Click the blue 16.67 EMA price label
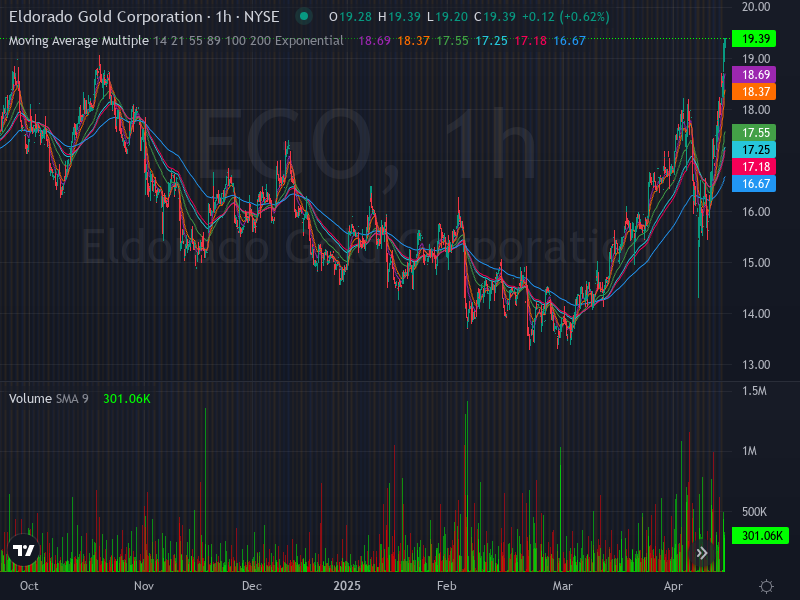800x600 pixels. click(754, 184)
